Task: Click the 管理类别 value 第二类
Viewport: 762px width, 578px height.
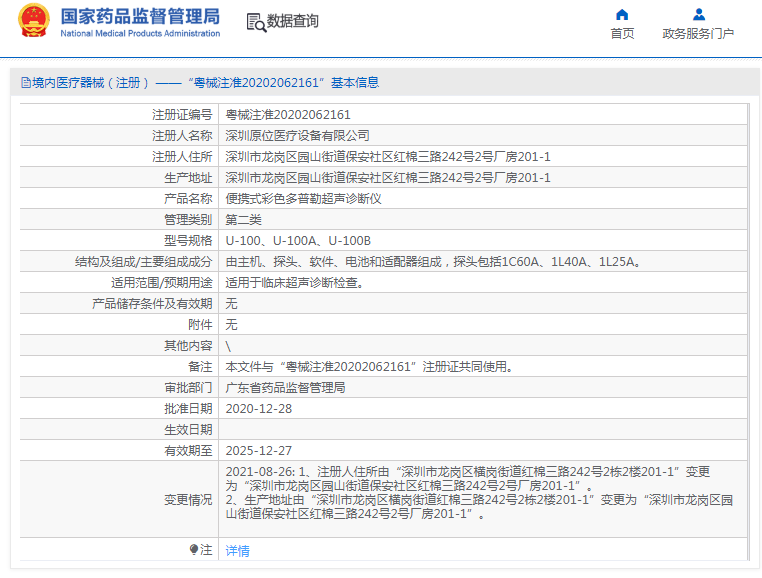Action: pos(243,219)
